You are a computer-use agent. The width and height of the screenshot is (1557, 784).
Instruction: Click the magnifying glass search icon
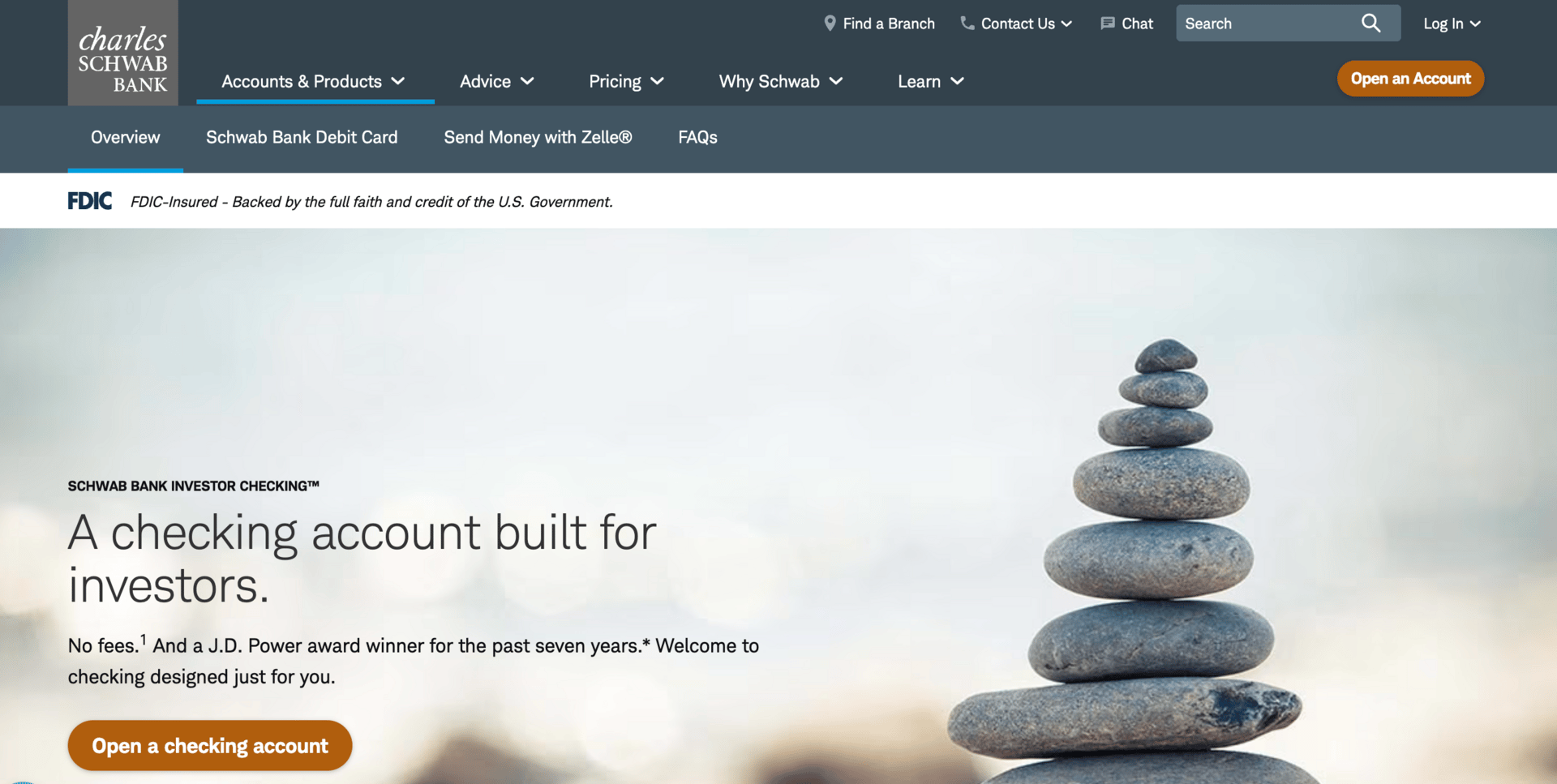[x=1370, y=24]
